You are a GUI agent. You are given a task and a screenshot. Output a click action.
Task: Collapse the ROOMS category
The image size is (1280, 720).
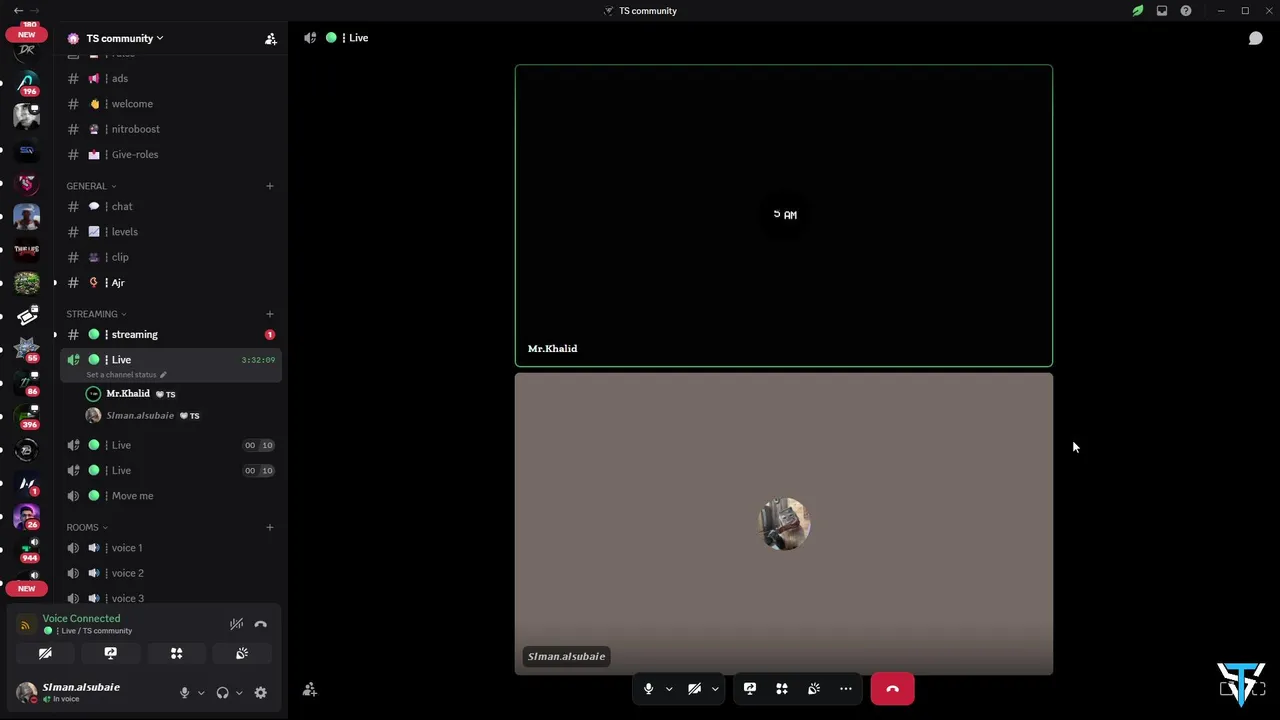(x=87, y=527)
